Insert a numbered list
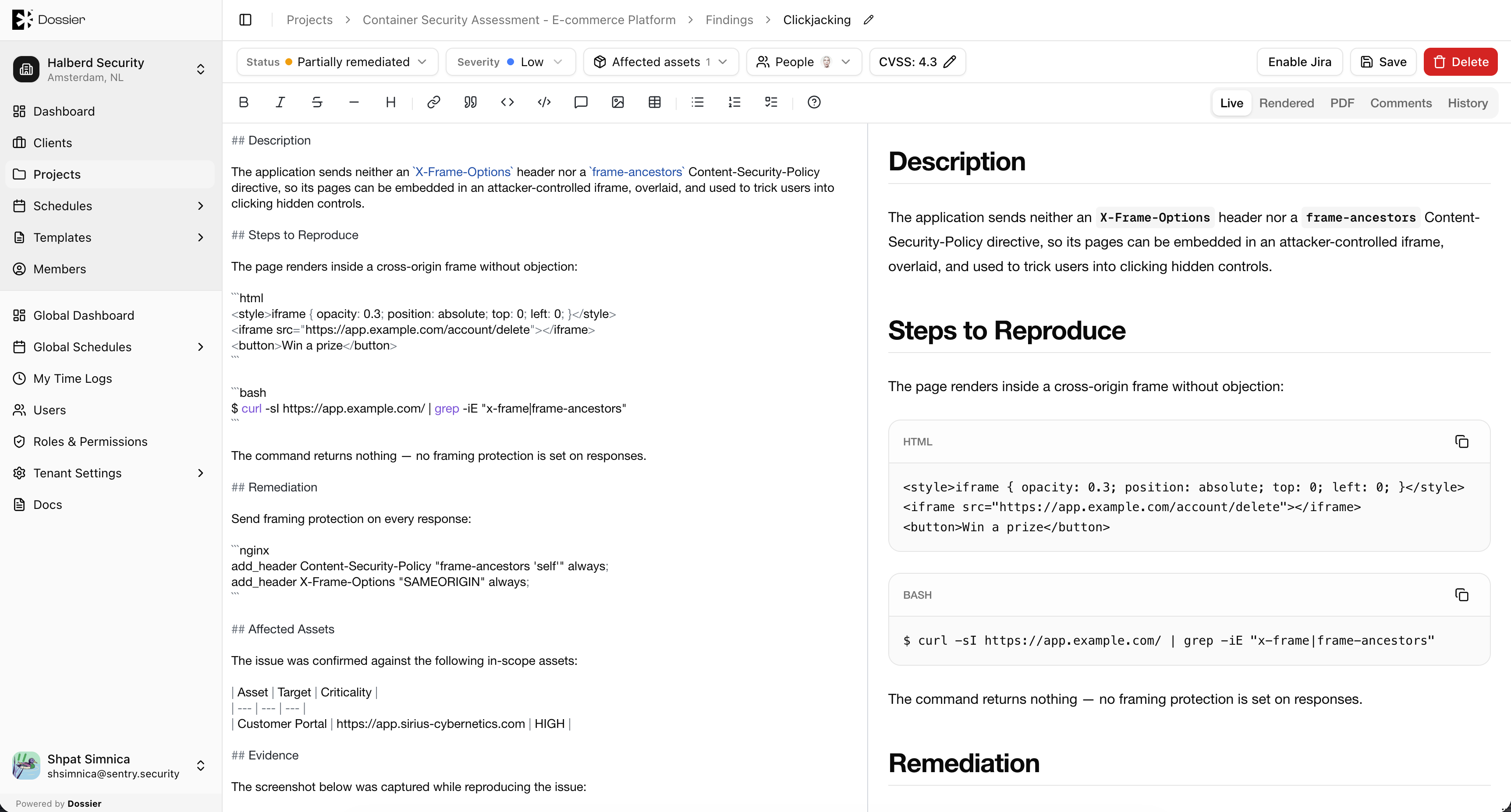This screenshot has width=1511, height=812. click(734, 102)
